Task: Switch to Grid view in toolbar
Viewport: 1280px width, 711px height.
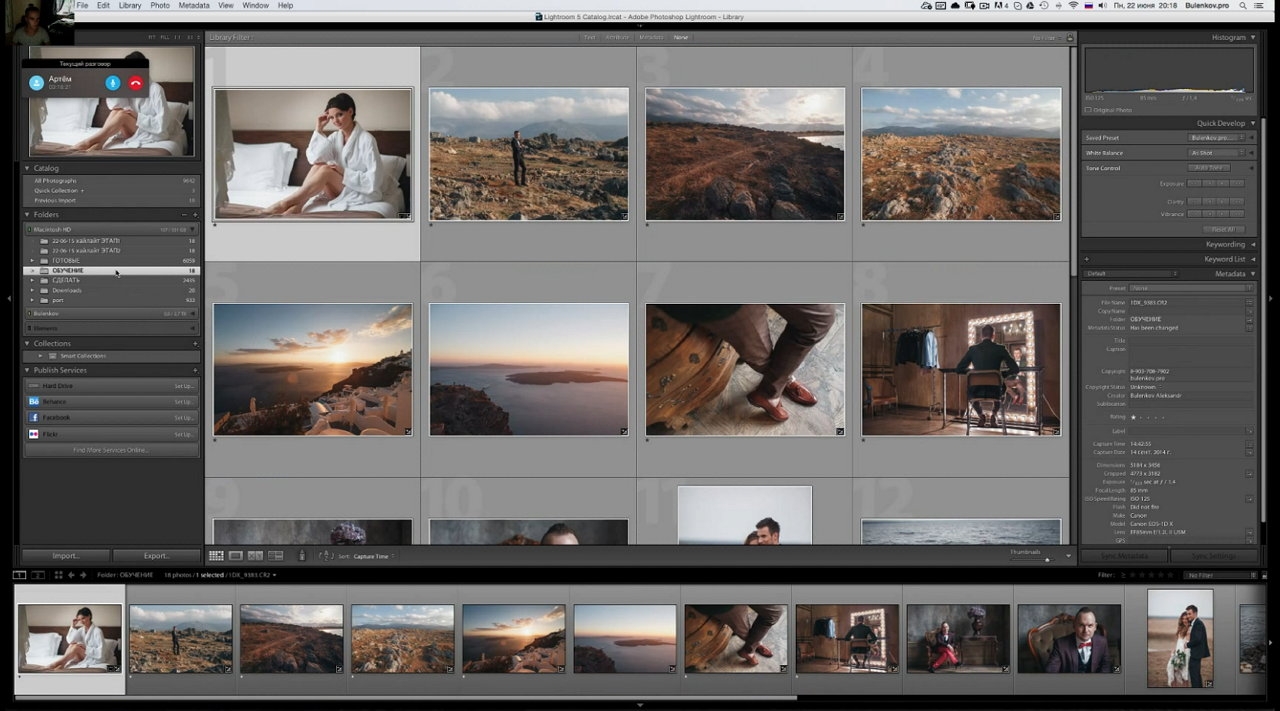Action: tap(216, 556)
